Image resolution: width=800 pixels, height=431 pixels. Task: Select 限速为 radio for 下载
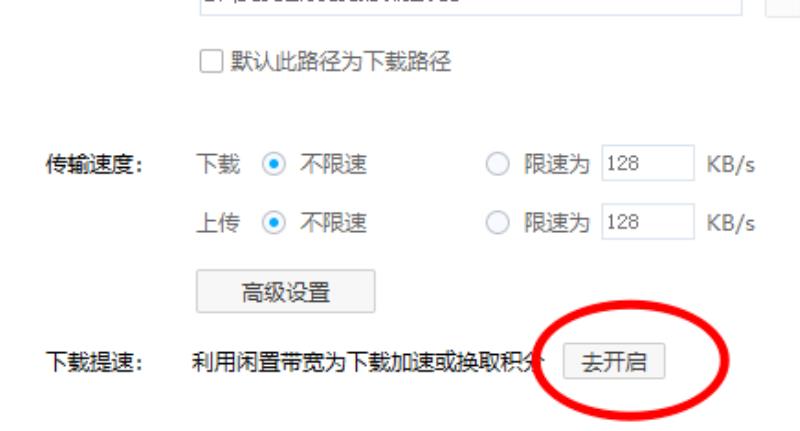[x=497, y=164]
